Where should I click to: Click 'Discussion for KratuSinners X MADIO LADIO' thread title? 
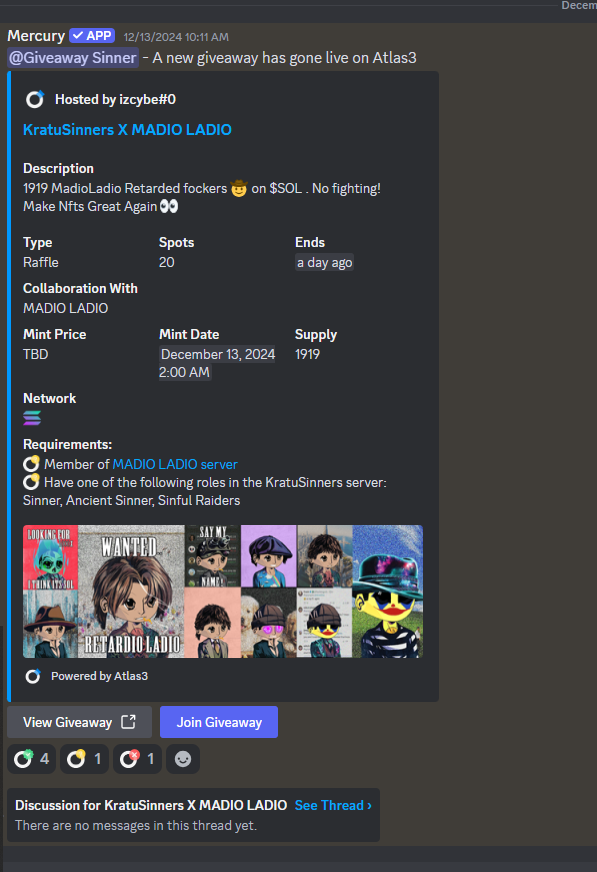click(x=151, y=805)
